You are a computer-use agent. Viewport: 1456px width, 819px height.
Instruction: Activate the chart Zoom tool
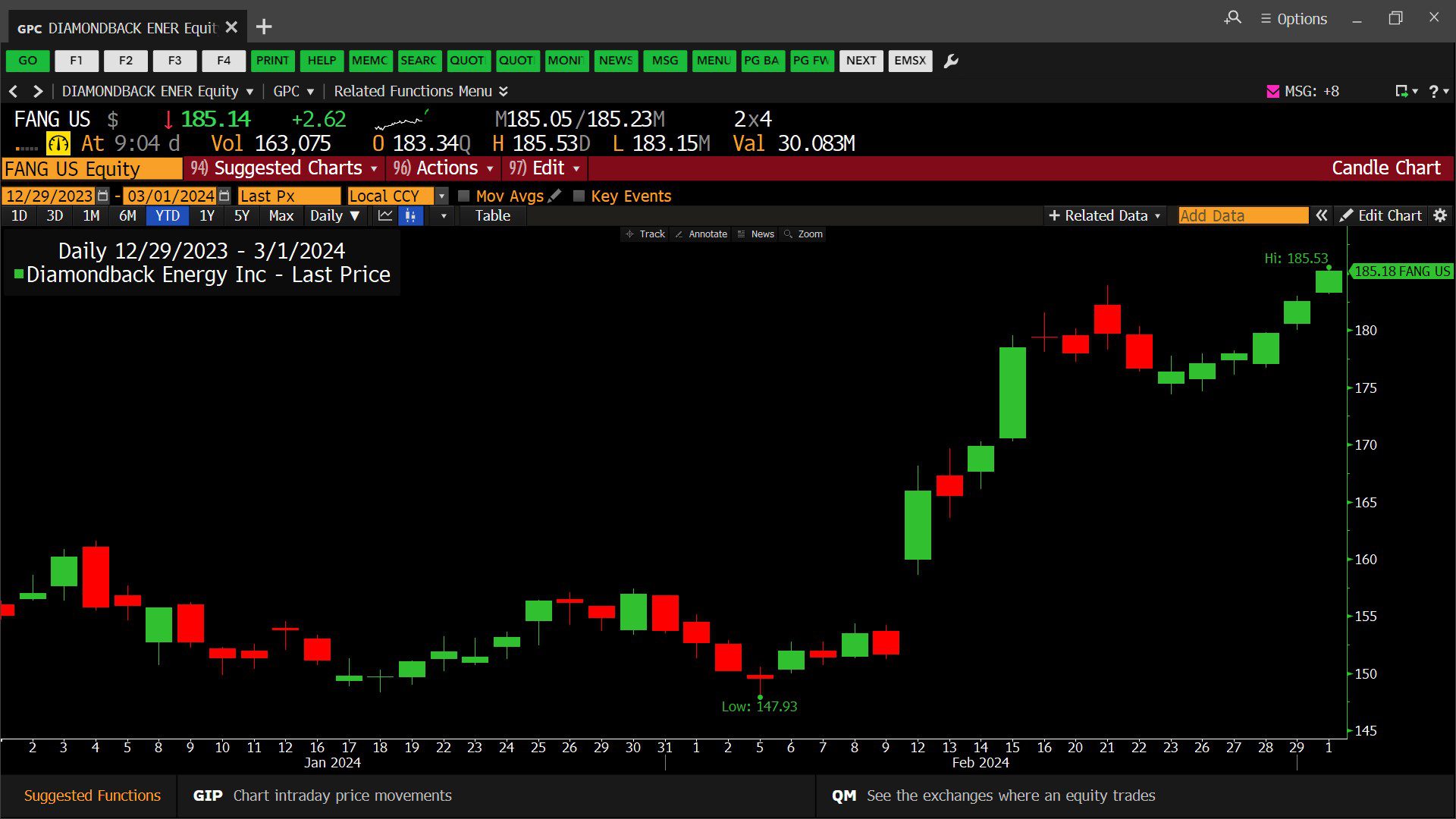click(804, 234)
